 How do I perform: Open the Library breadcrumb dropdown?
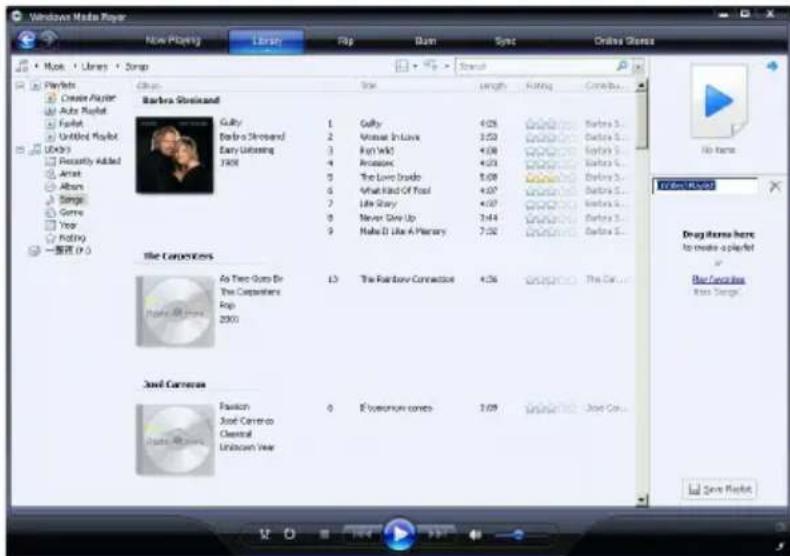click(75, 66)
